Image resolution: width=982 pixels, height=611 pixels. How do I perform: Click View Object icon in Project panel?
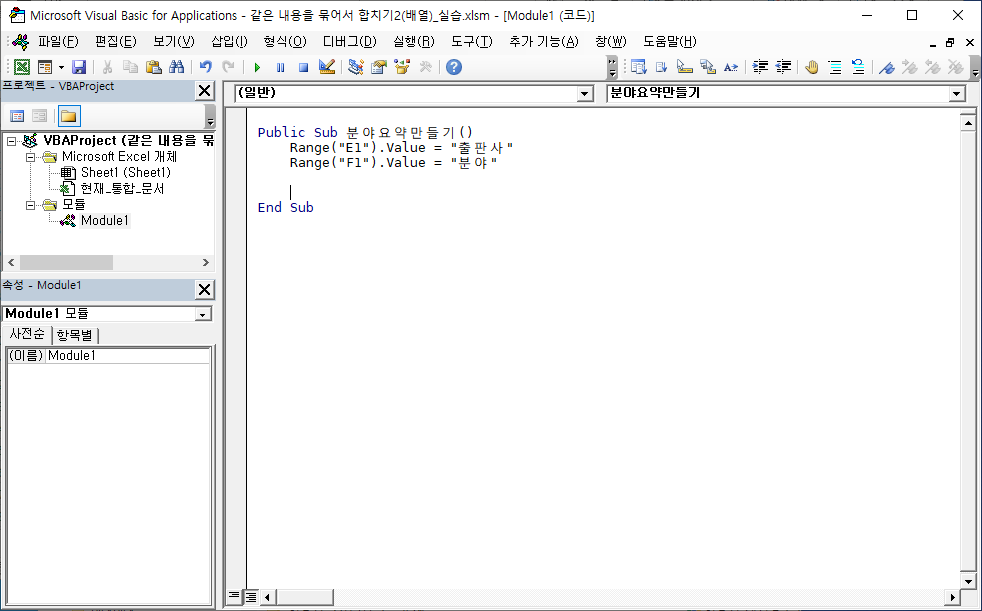tap(39, 116)
